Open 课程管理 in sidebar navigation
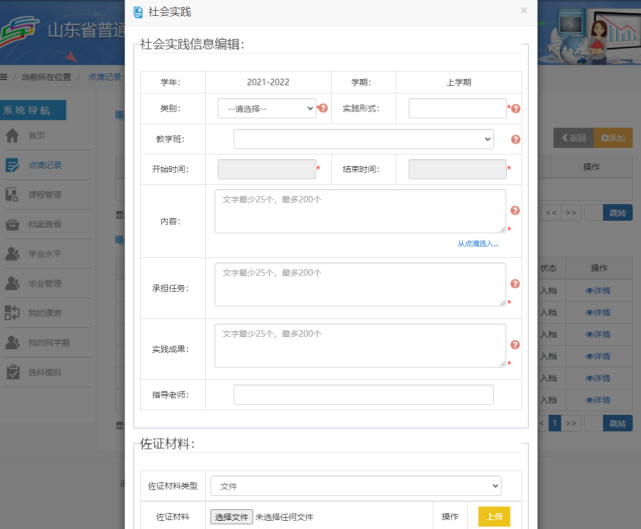 coord(44,195)
